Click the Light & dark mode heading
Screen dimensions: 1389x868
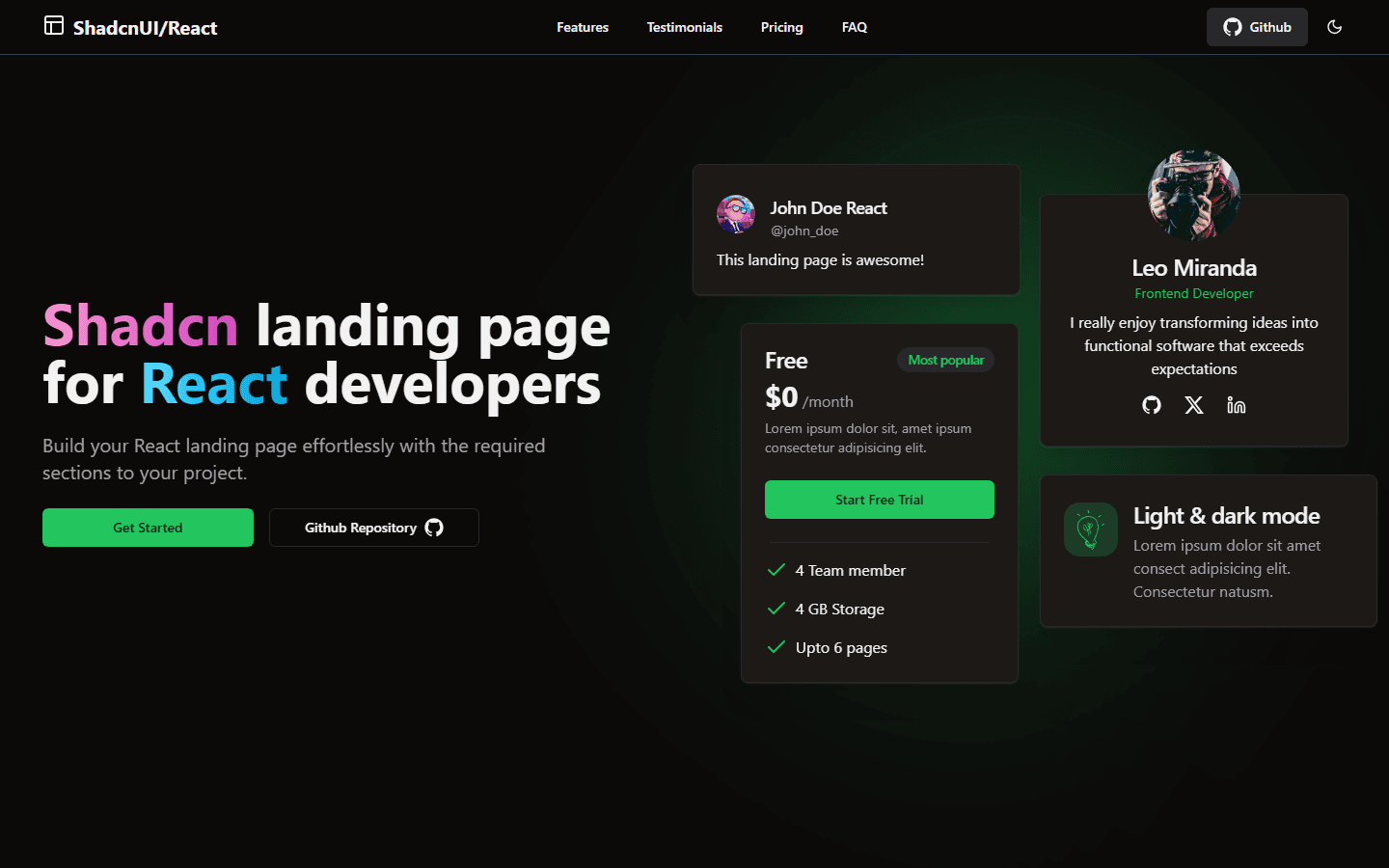pos(1227,516)
